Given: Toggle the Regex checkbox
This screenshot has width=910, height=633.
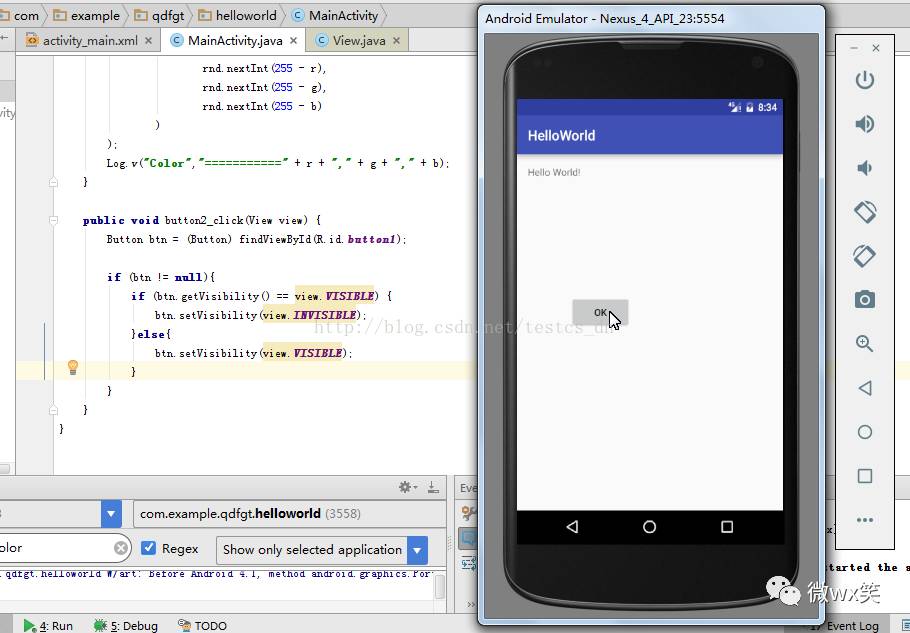Looking at the screenshot, I should tap(149, 548).
